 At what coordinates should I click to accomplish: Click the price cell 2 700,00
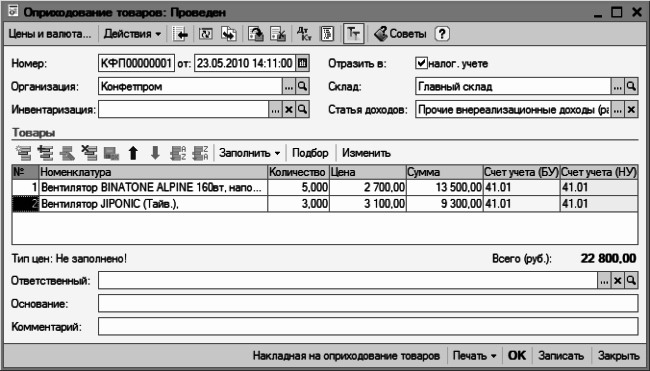(x=367, y=188)
